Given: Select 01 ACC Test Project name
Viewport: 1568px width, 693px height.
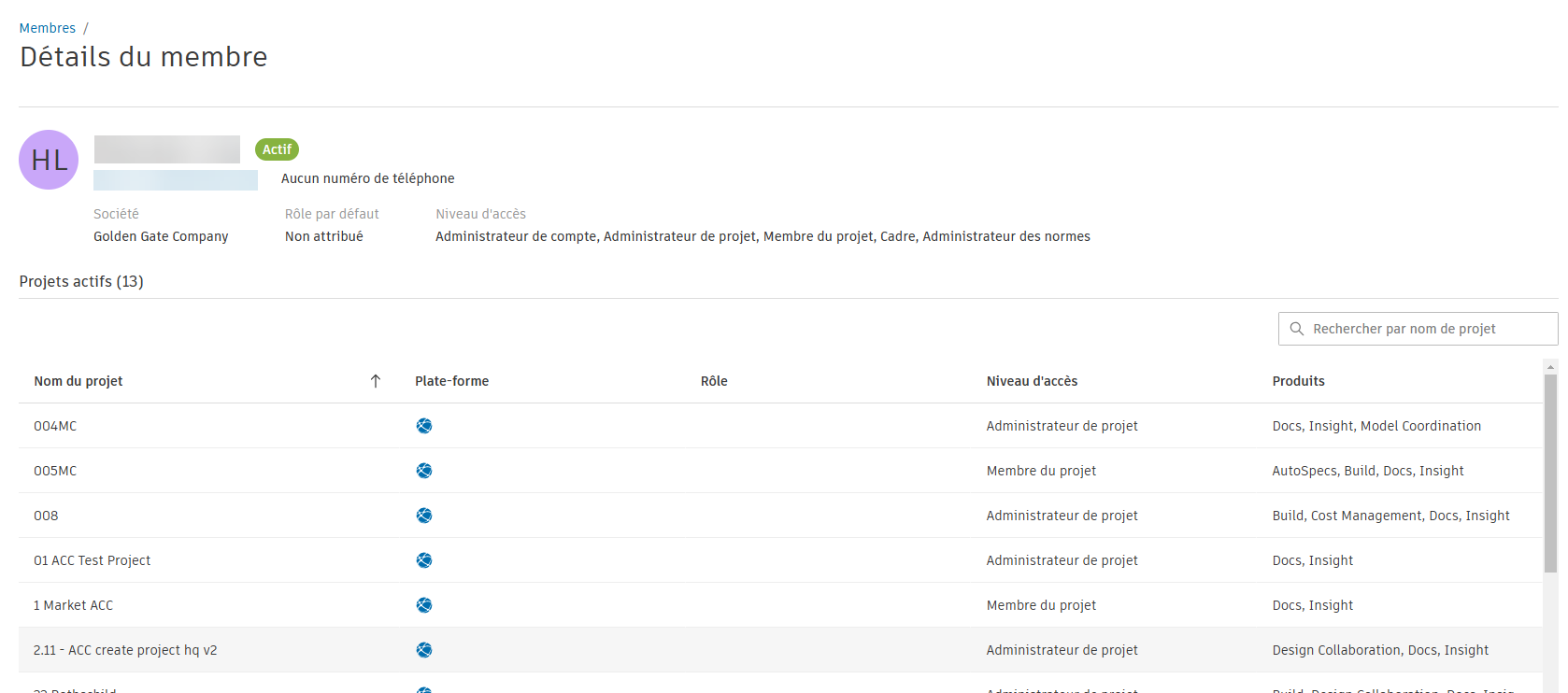Looking at the screenshot, I should coord(93,560).
